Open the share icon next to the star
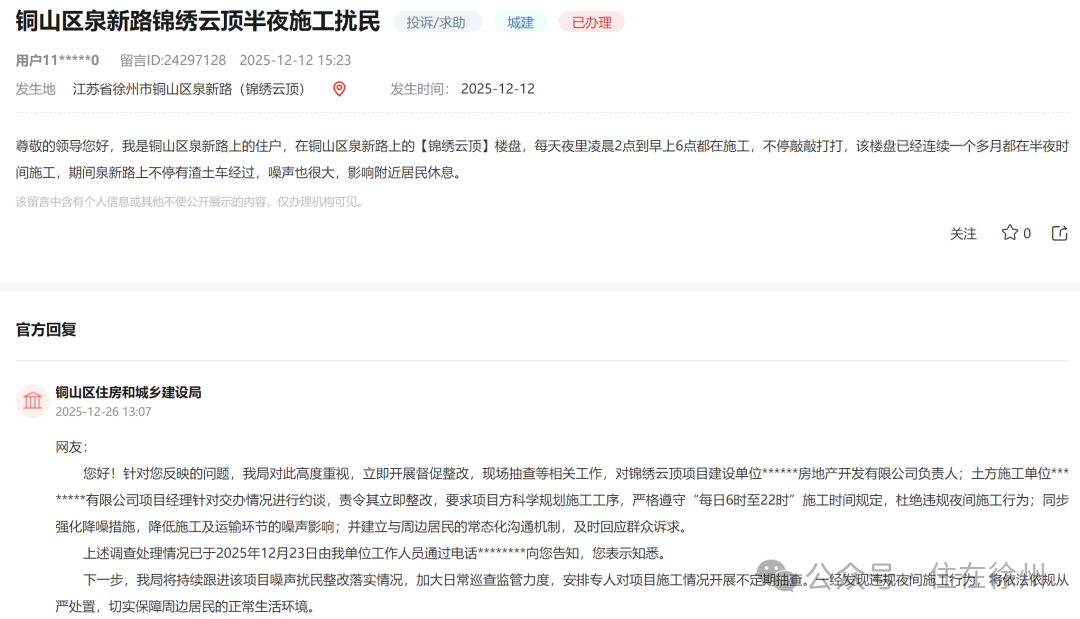Image resolution: width=1080 pixels, height=619 pixels. [x=1059, y=232]
